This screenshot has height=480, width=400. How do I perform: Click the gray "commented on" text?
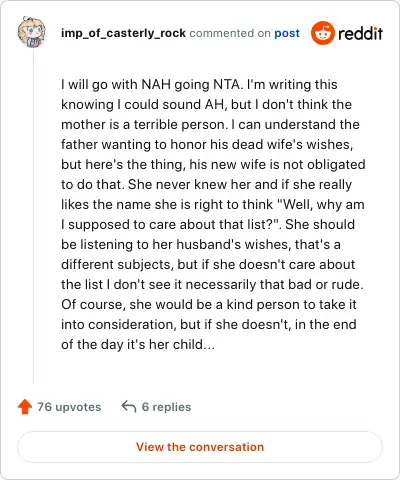point(230,33)
